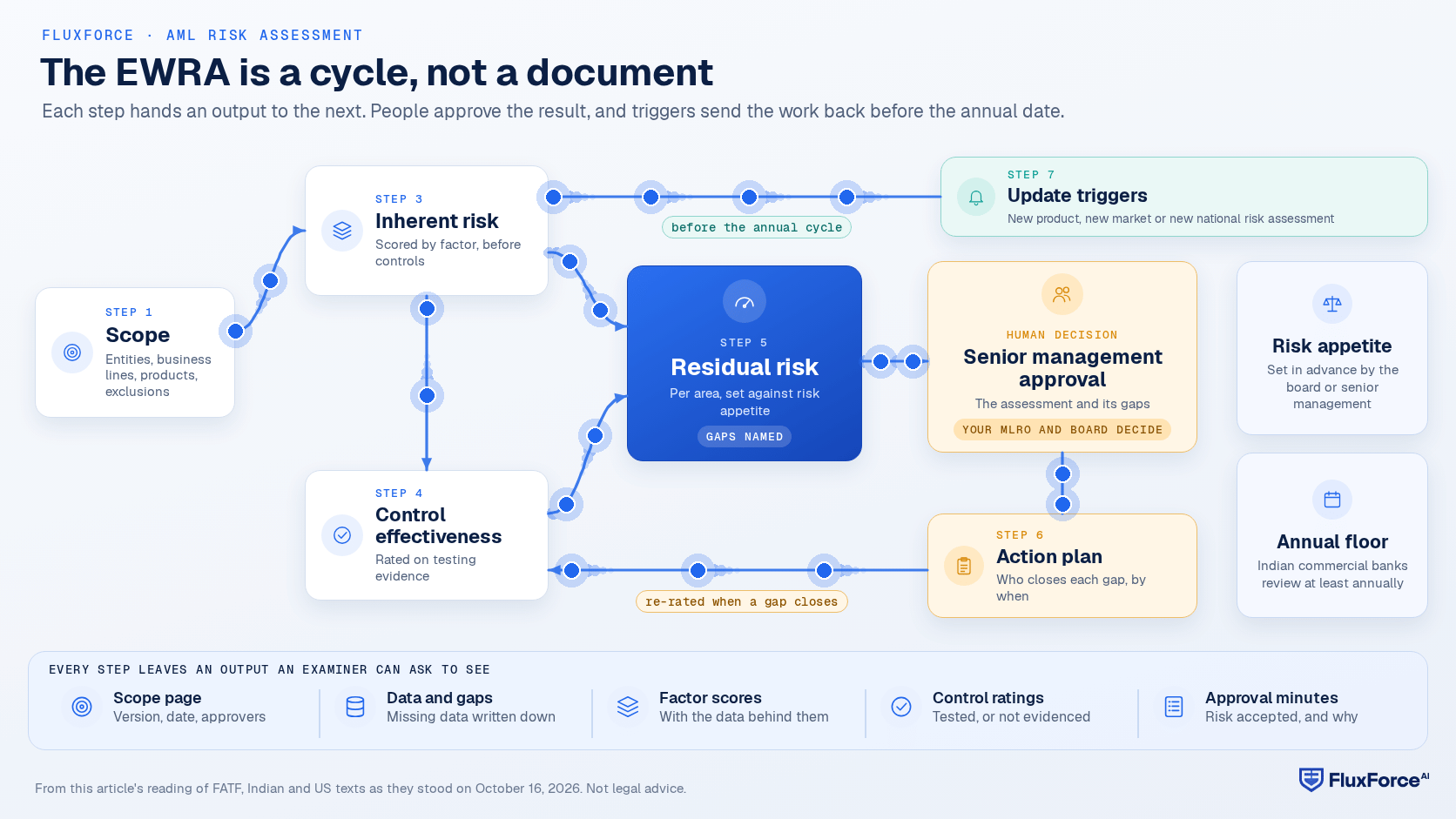Click the balance scale icon above Risk appetite
The height and width of the screenshot is (819, 1456).
click(x=1332, y=304)
